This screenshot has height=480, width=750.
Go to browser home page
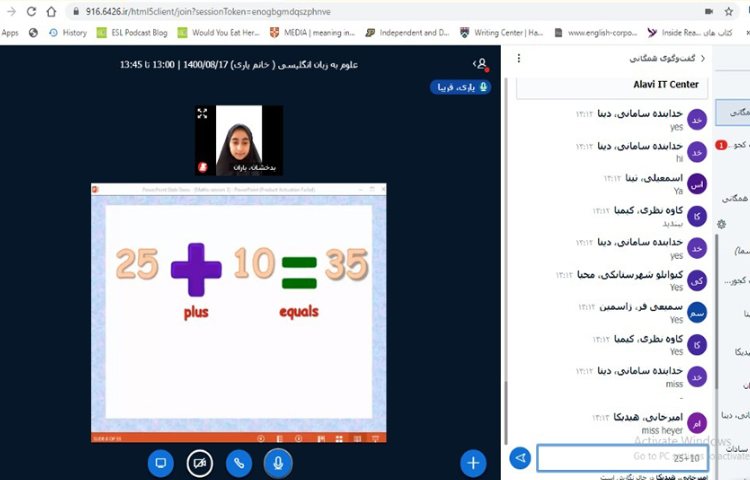[51, 11]
